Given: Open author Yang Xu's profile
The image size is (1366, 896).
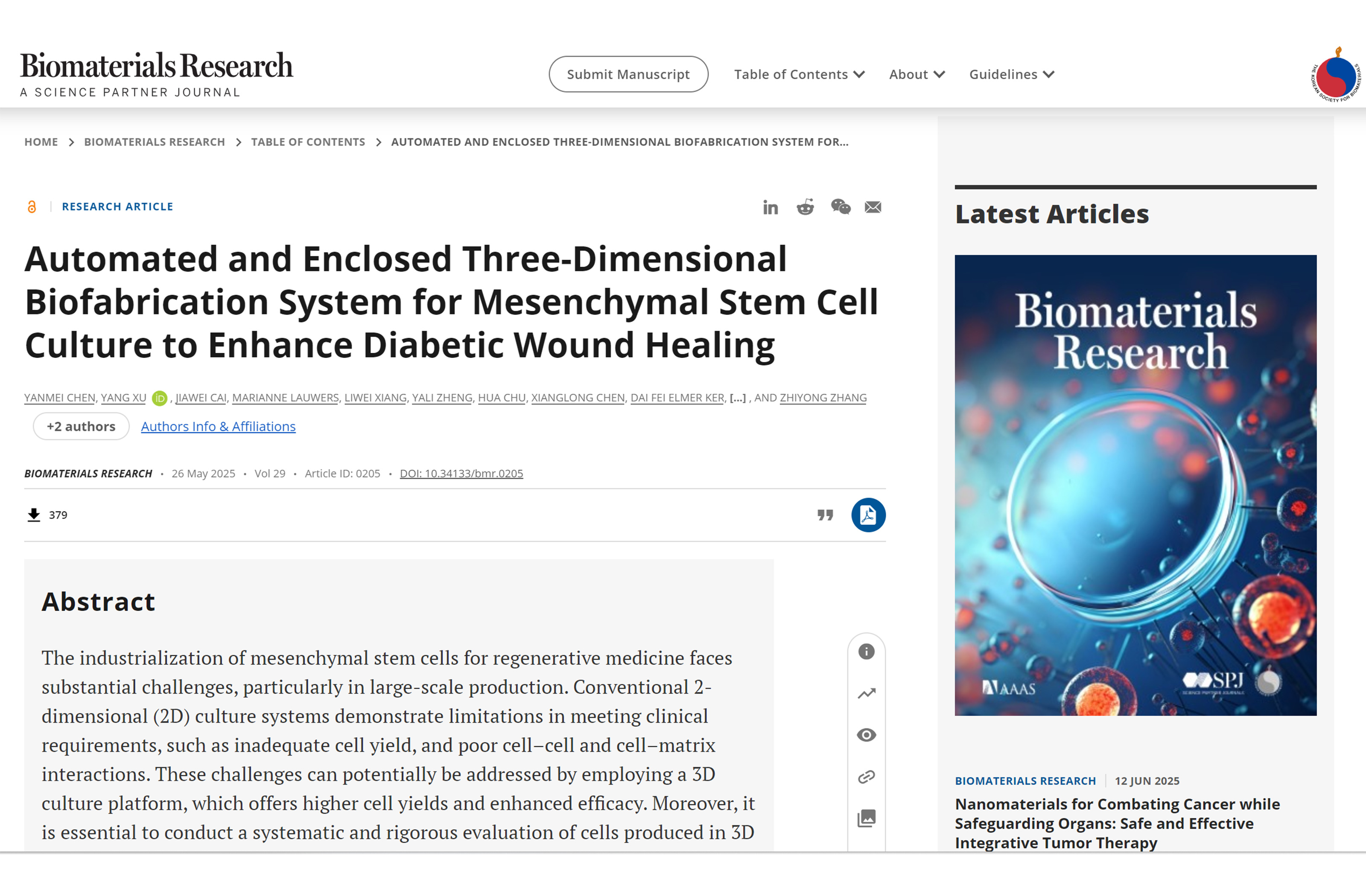Looking at the screenshot, I should click(x=123, y=398).
